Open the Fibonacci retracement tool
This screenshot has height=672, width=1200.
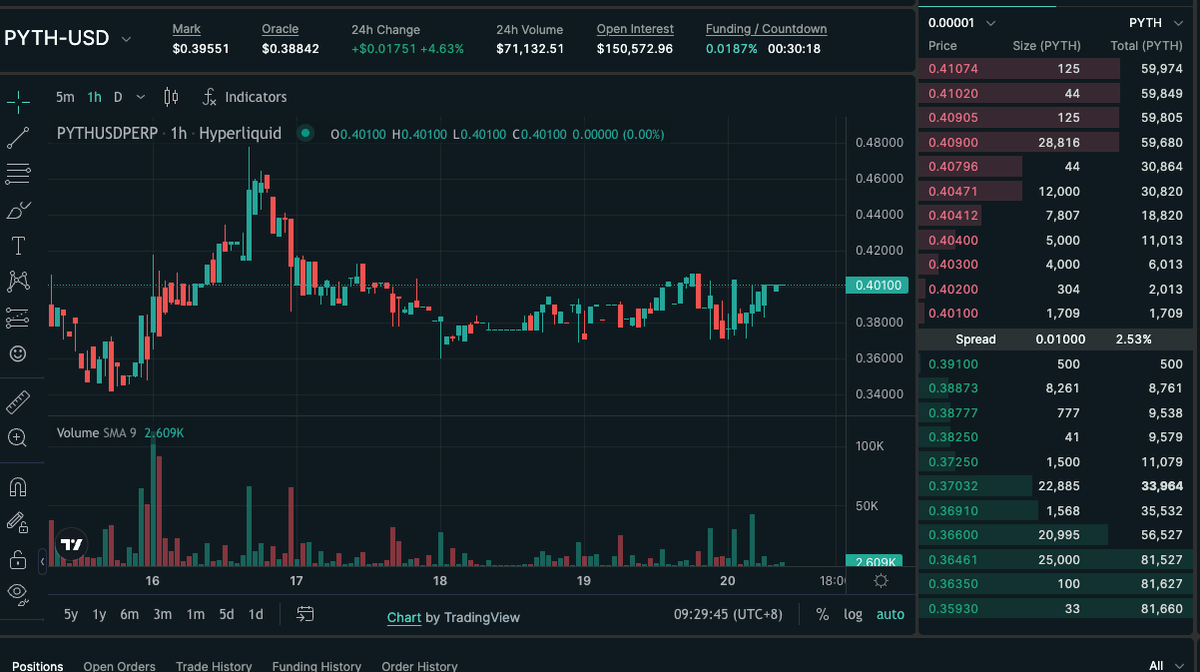tap(18, 174)
